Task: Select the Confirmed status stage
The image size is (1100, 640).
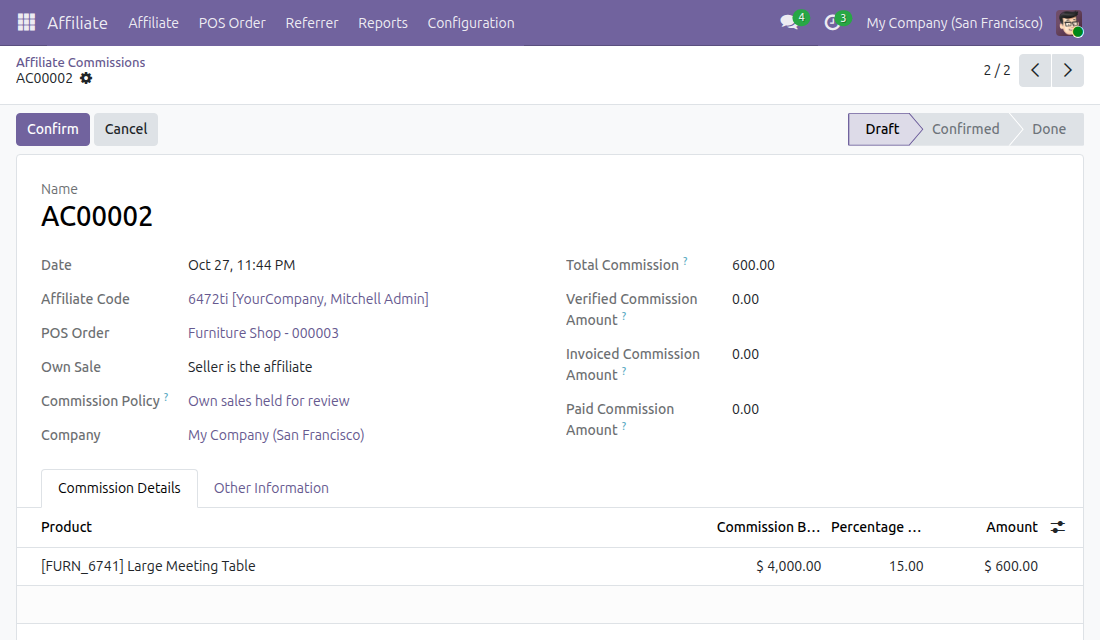Action: (965, 129)
